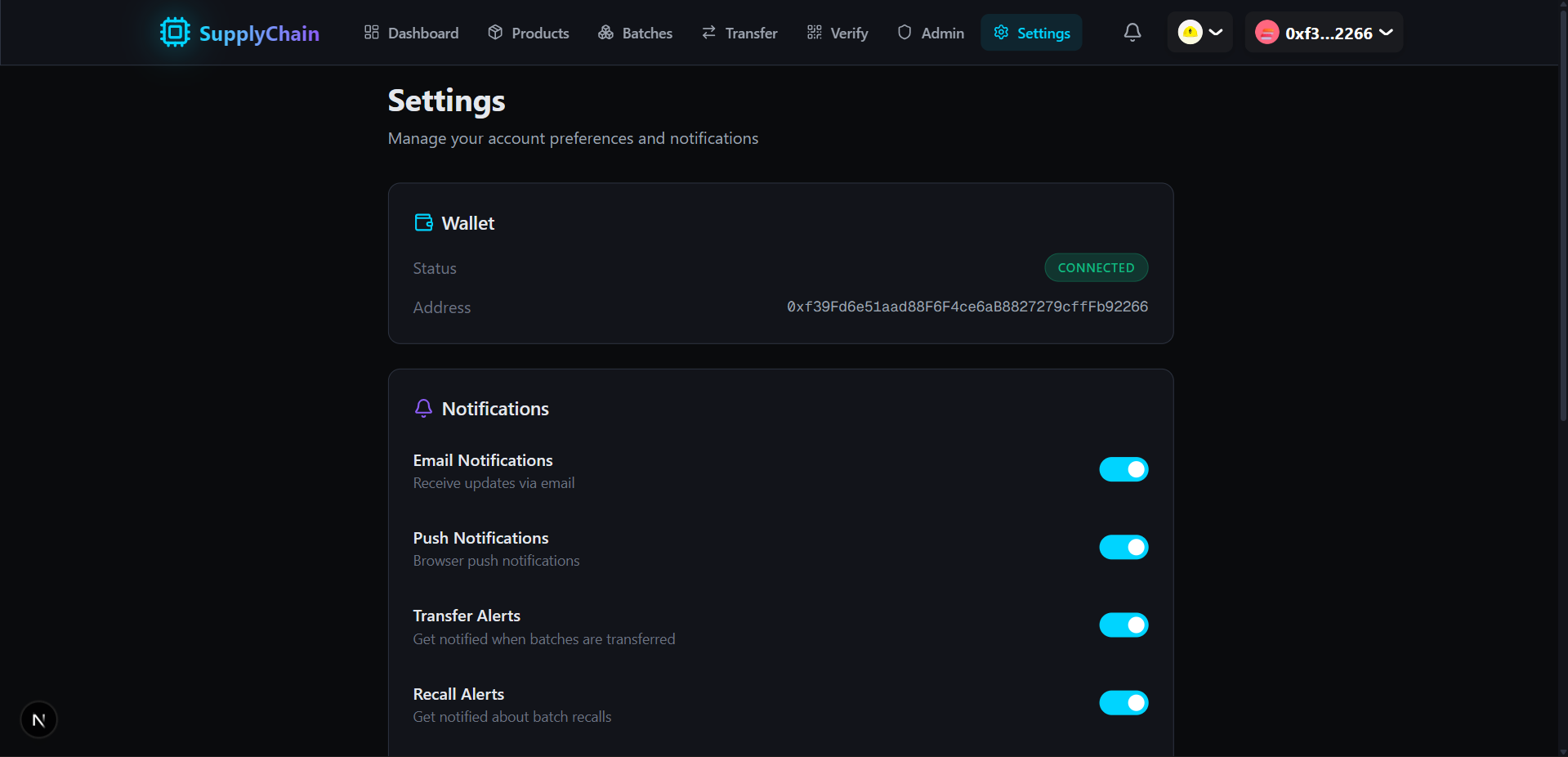Expand the network selector chevron
The image size is (1568, 757).
point(1216,33)
